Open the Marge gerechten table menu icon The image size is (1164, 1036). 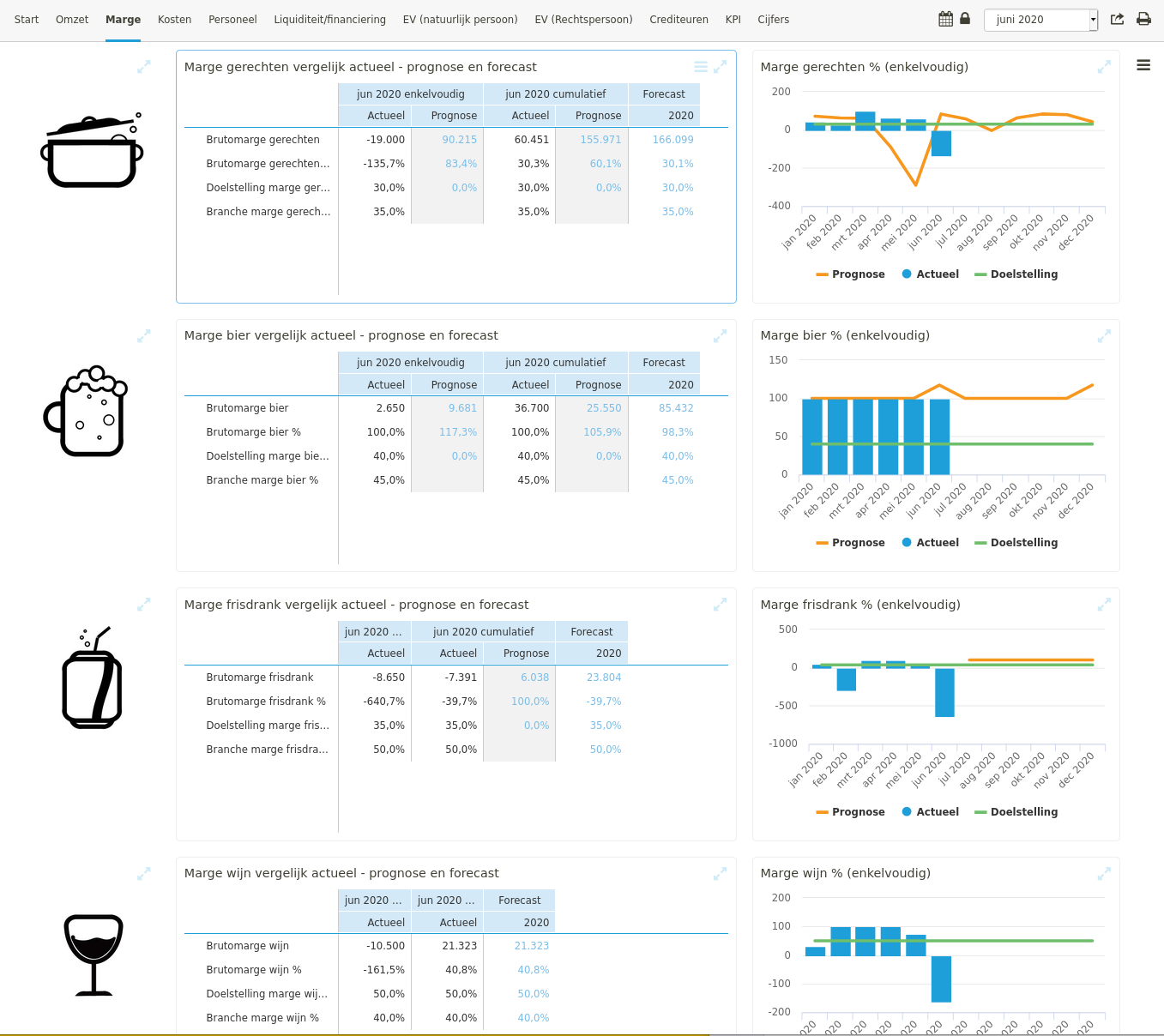[x=701, y=67]
